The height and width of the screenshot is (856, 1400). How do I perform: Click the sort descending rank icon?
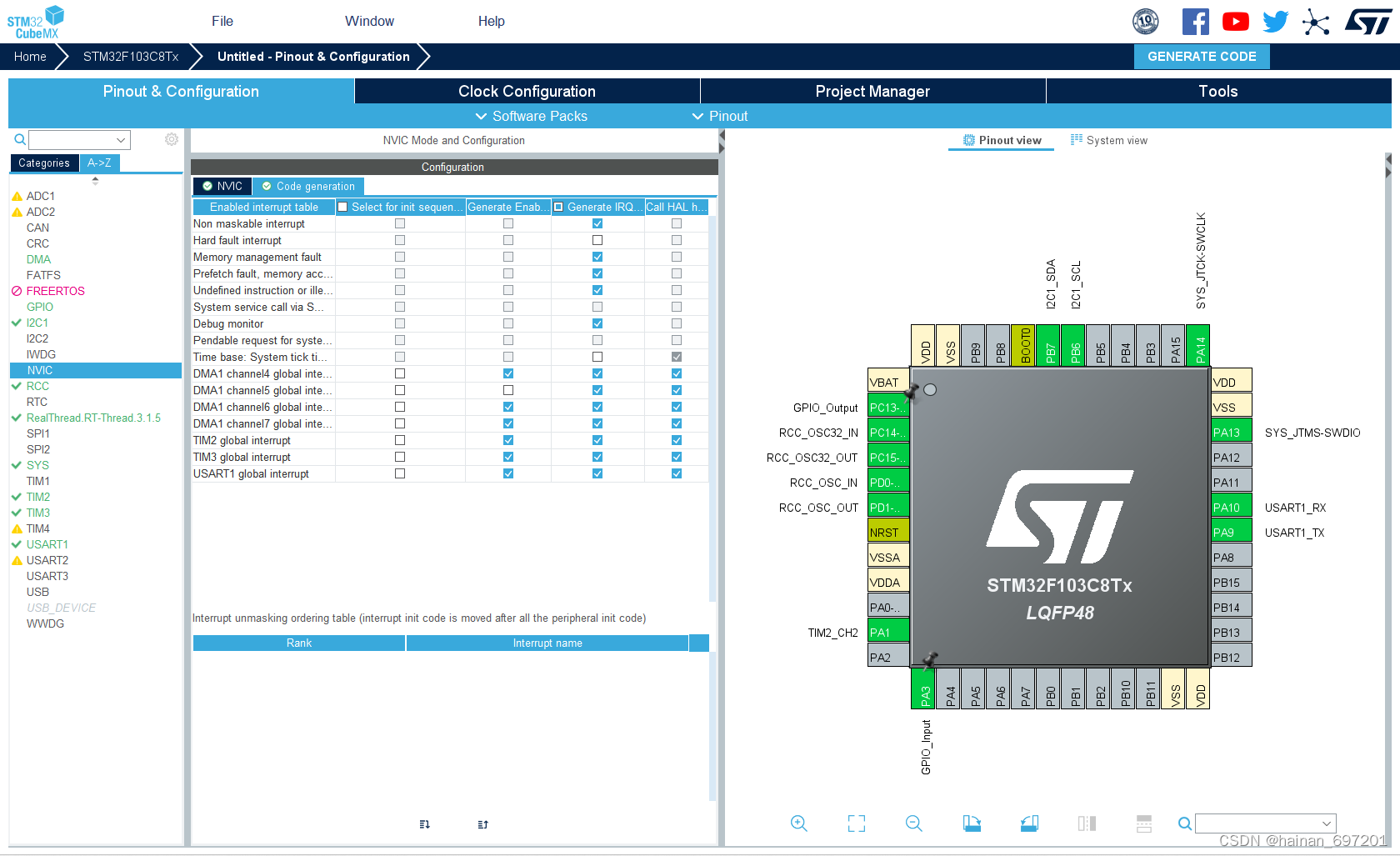[x=482, y=824]
